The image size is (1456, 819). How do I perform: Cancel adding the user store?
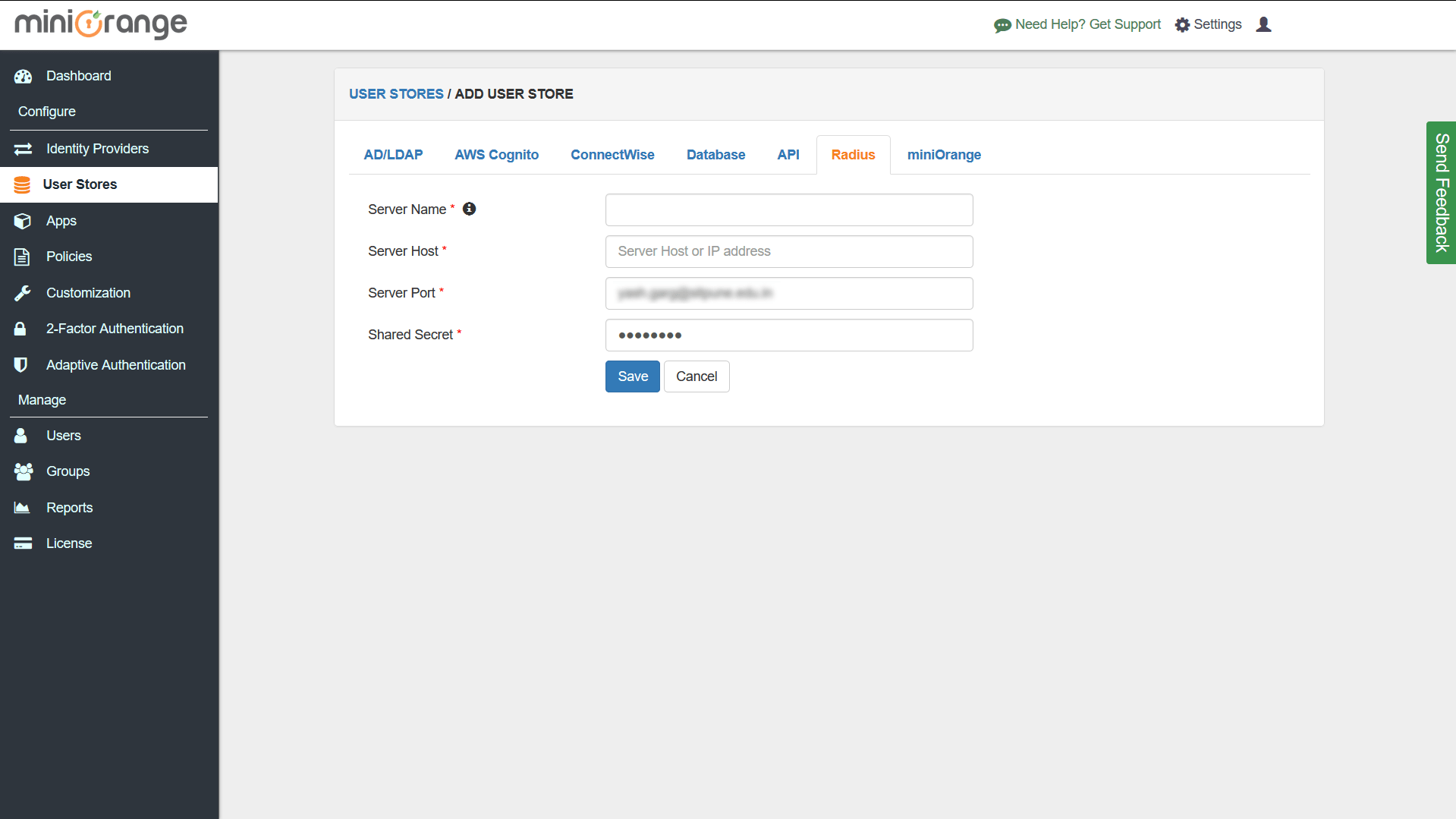[697, 376]
